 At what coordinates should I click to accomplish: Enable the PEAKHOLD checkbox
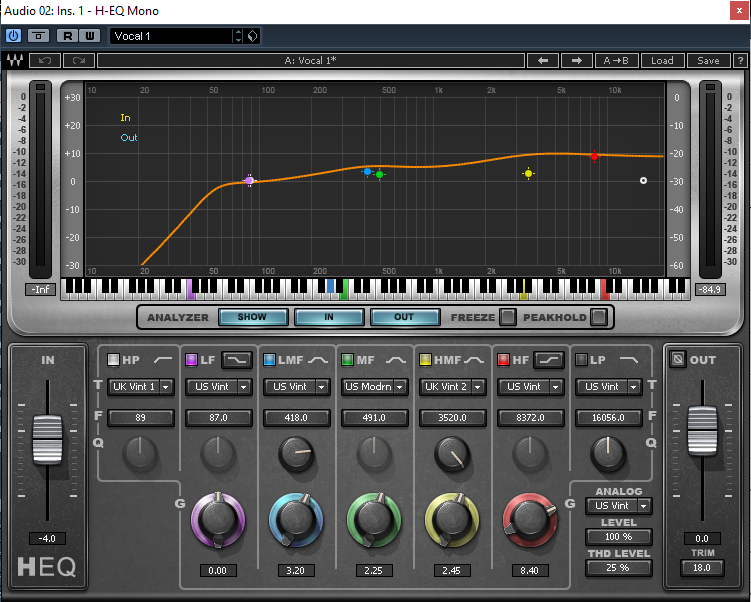click(599, 317)
